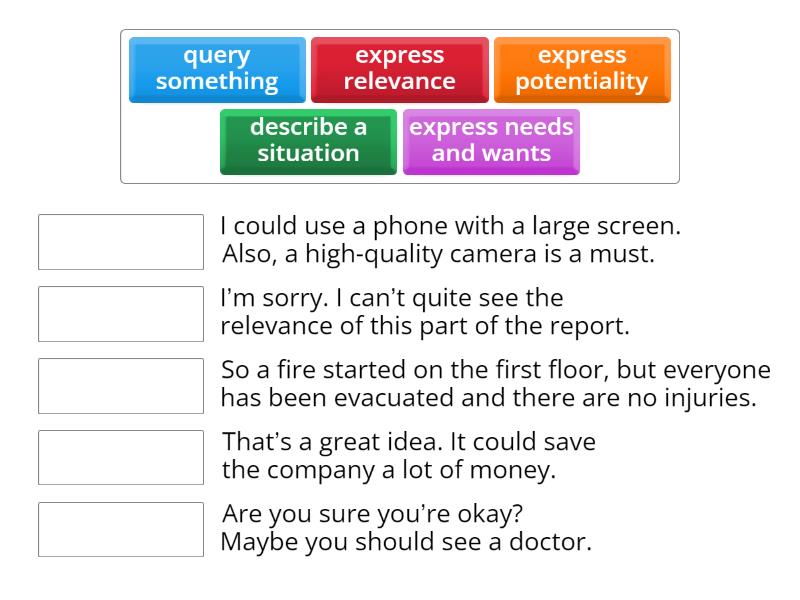Click empty space left of the 'describe a situation' tile
This screenshot has width=800, height=600.
point(170,141)
